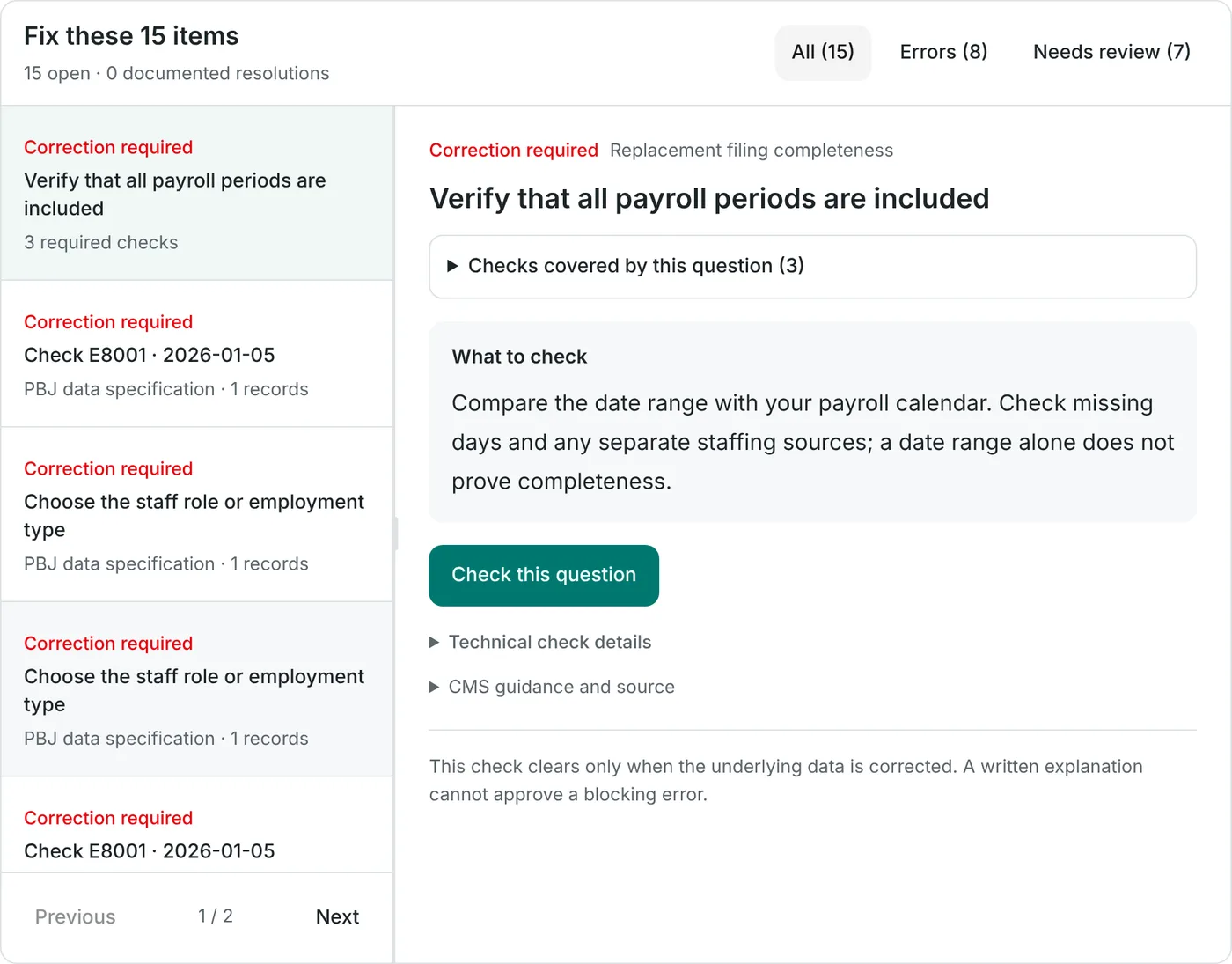The width and height of the screenshot is (1232, 964).
Task: Click the 1 / 2 page indicator
Action: point(216,916)
